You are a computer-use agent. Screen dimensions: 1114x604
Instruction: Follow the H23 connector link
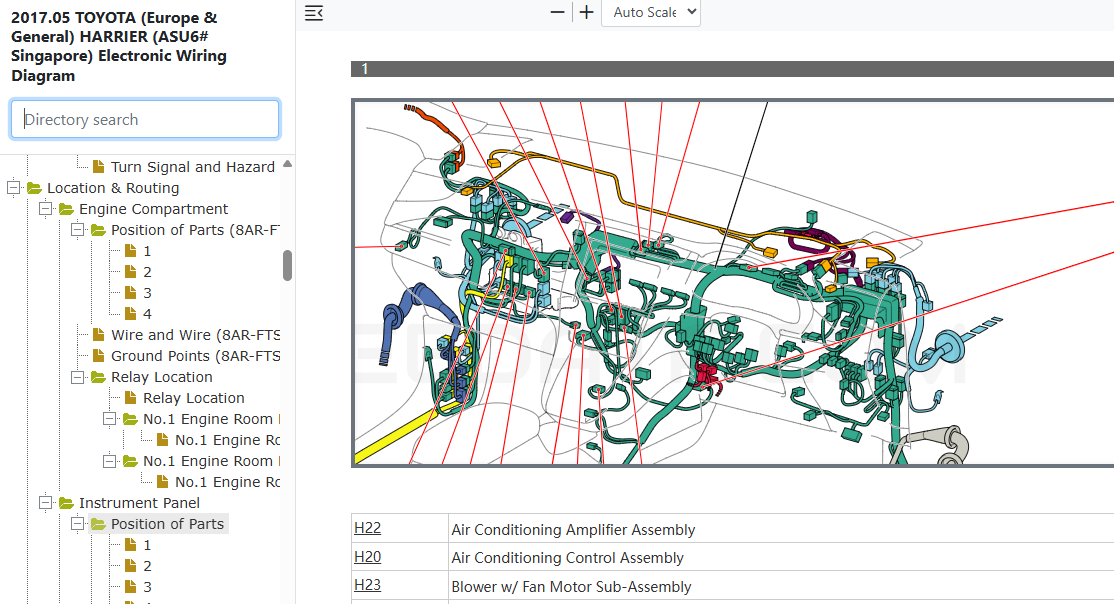point(367,585)
